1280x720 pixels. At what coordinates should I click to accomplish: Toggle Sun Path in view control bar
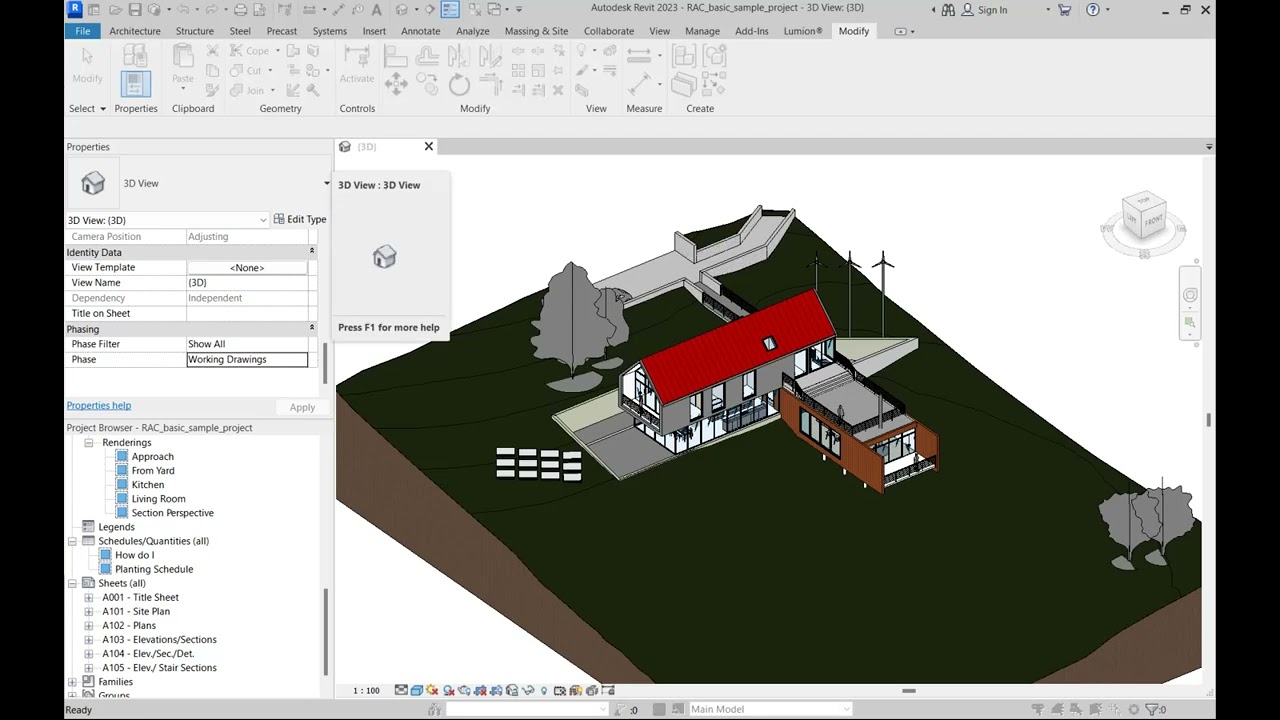tap(432, 690)
